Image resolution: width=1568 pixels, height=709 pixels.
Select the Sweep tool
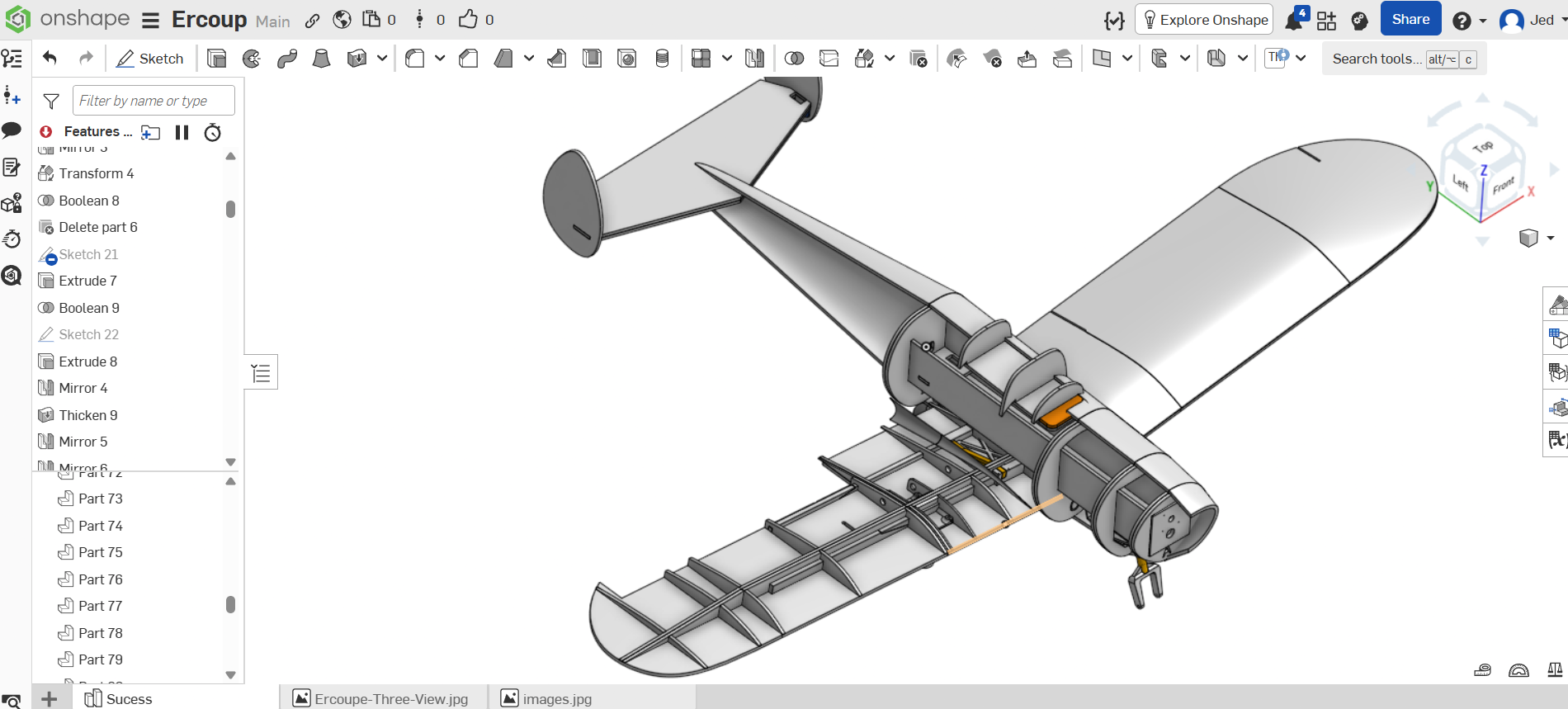pyautogui.click(x=287, y=59)
